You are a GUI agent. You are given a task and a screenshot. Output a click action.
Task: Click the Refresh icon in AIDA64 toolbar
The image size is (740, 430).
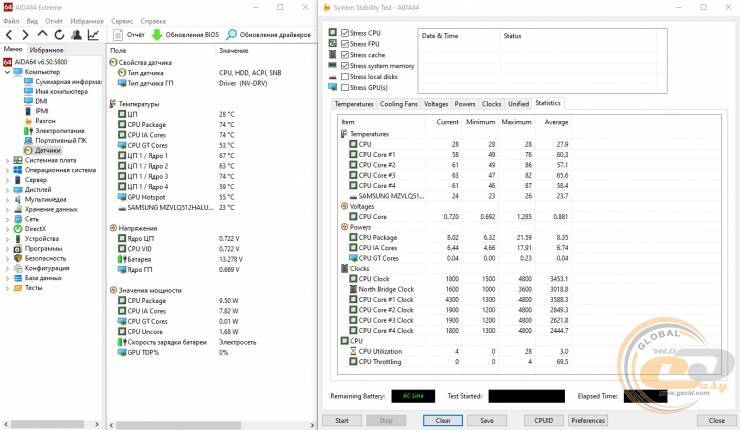click(59, 34)
